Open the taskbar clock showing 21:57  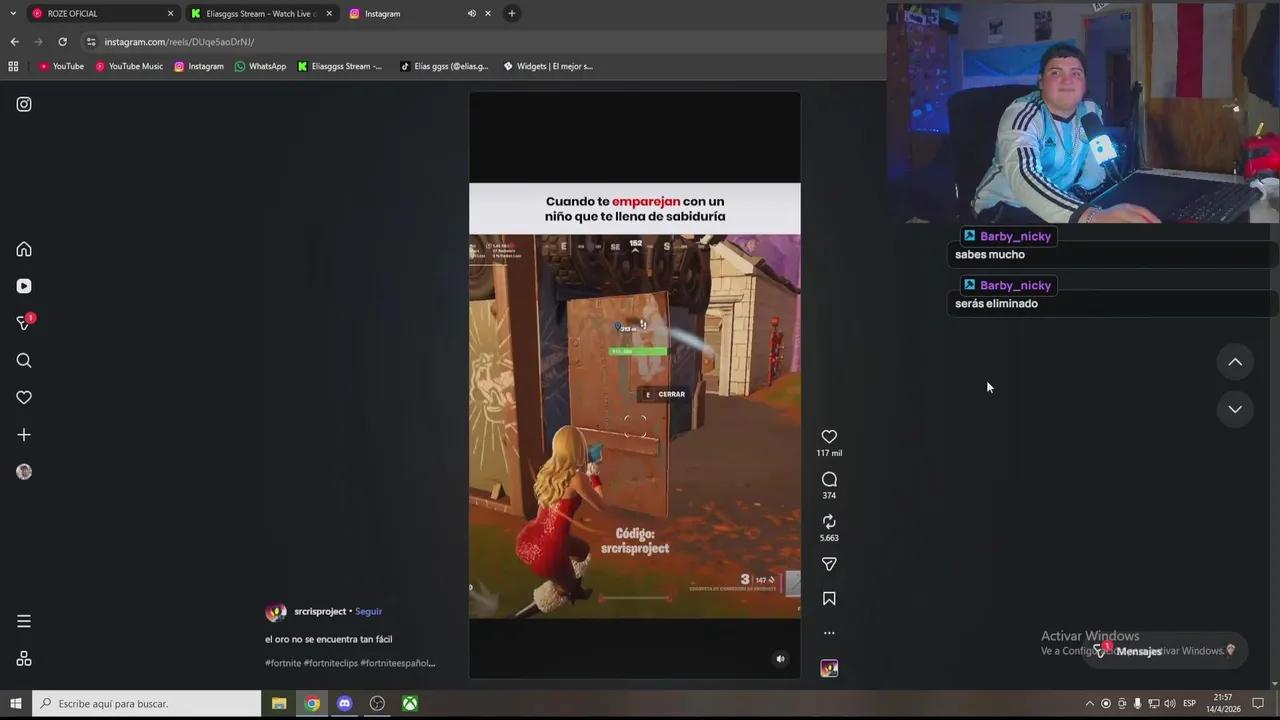(x=1222, y=703)
